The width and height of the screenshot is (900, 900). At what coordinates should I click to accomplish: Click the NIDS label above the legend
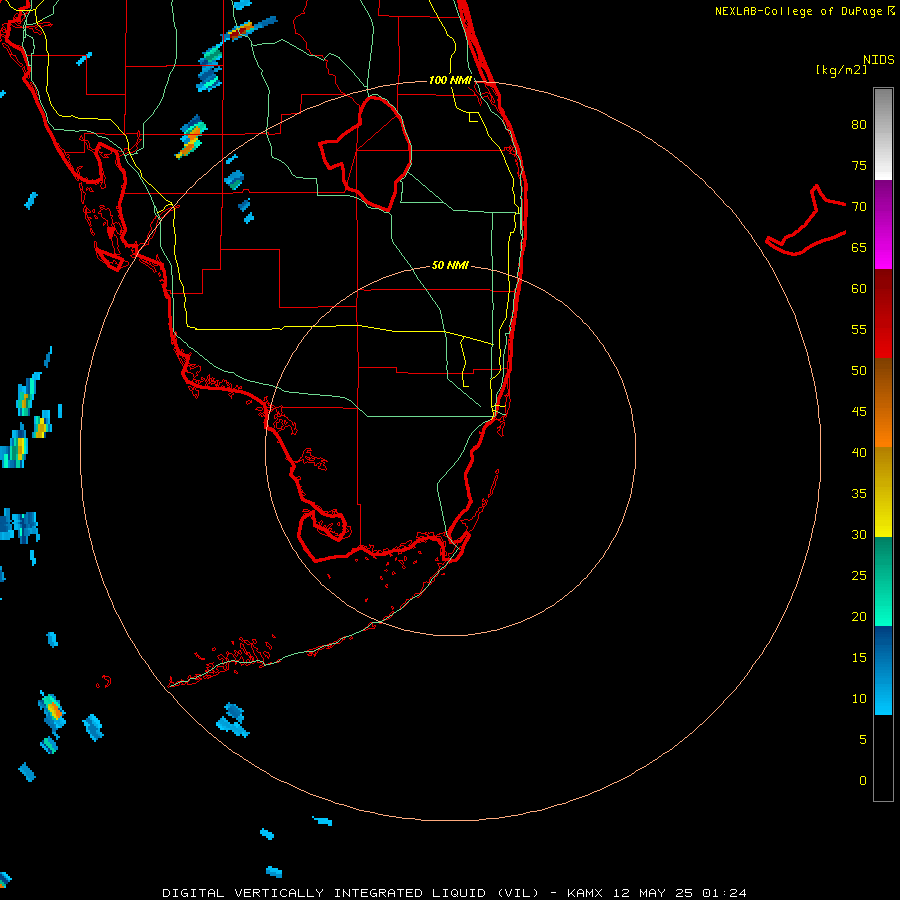click(x=879, y=60)
